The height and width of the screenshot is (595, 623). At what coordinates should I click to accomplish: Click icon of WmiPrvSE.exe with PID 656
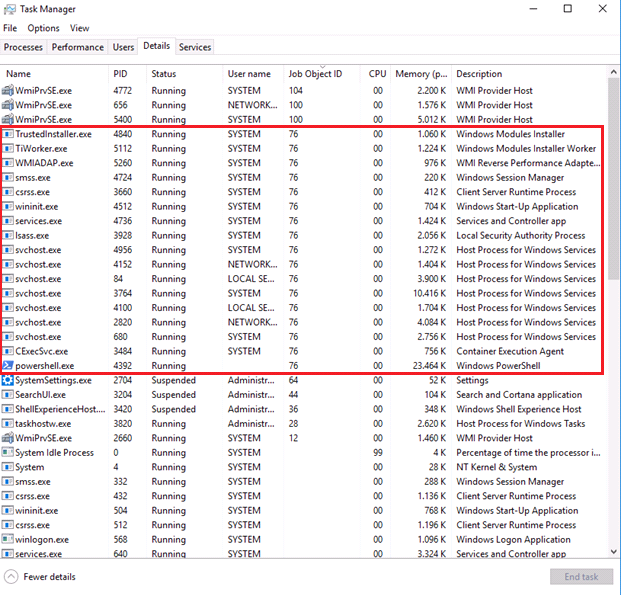click(x=8, y=105)
